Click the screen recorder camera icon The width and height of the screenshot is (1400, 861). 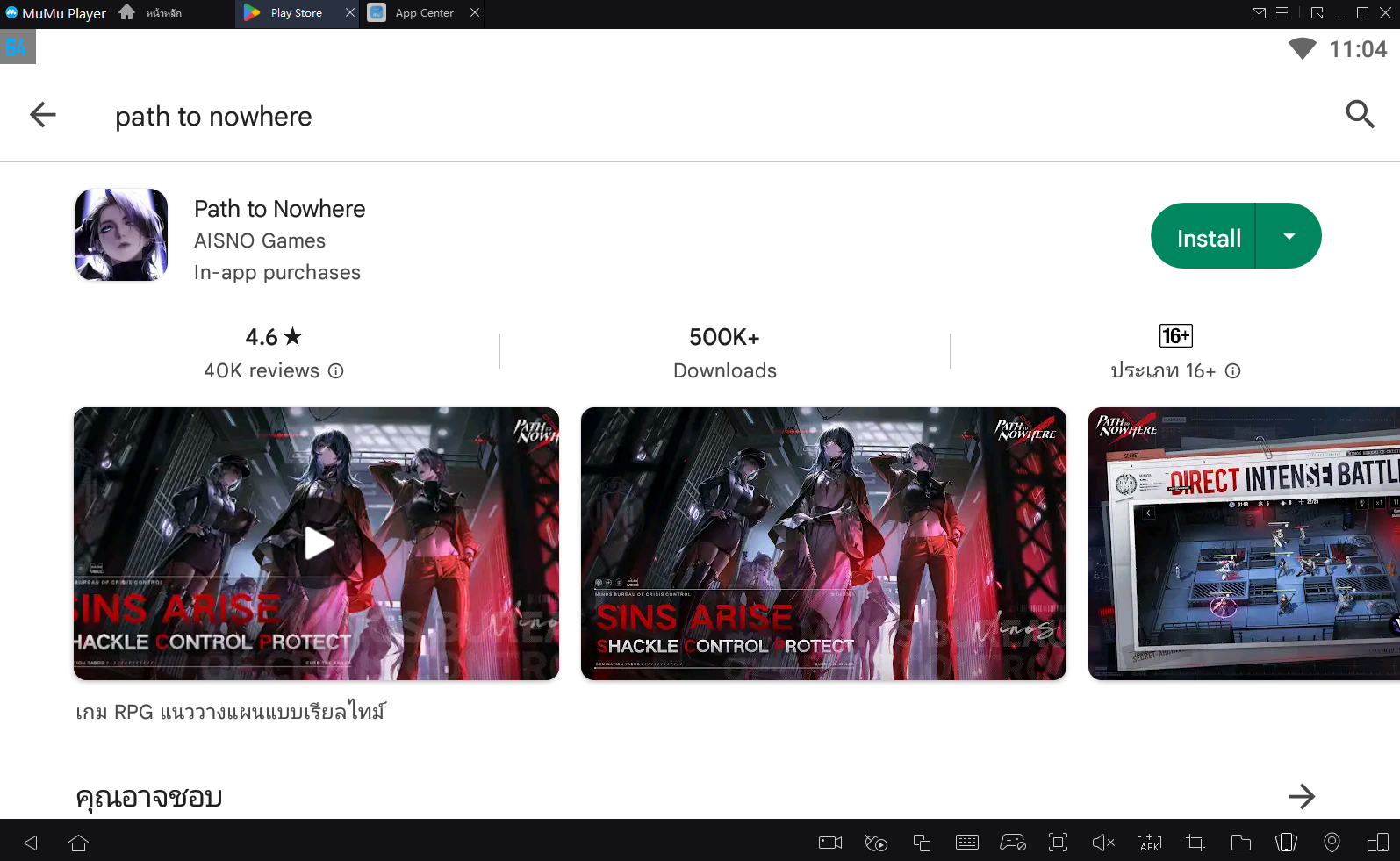[829, 843]
